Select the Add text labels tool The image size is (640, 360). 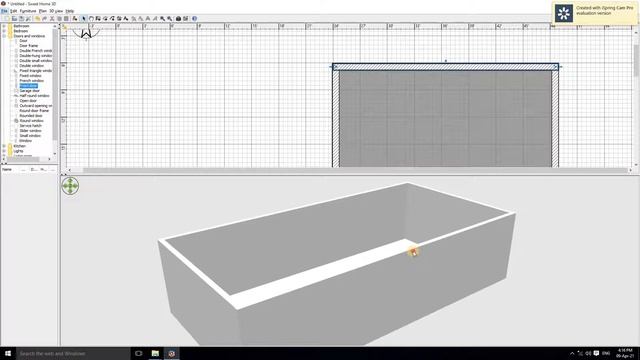126,18
